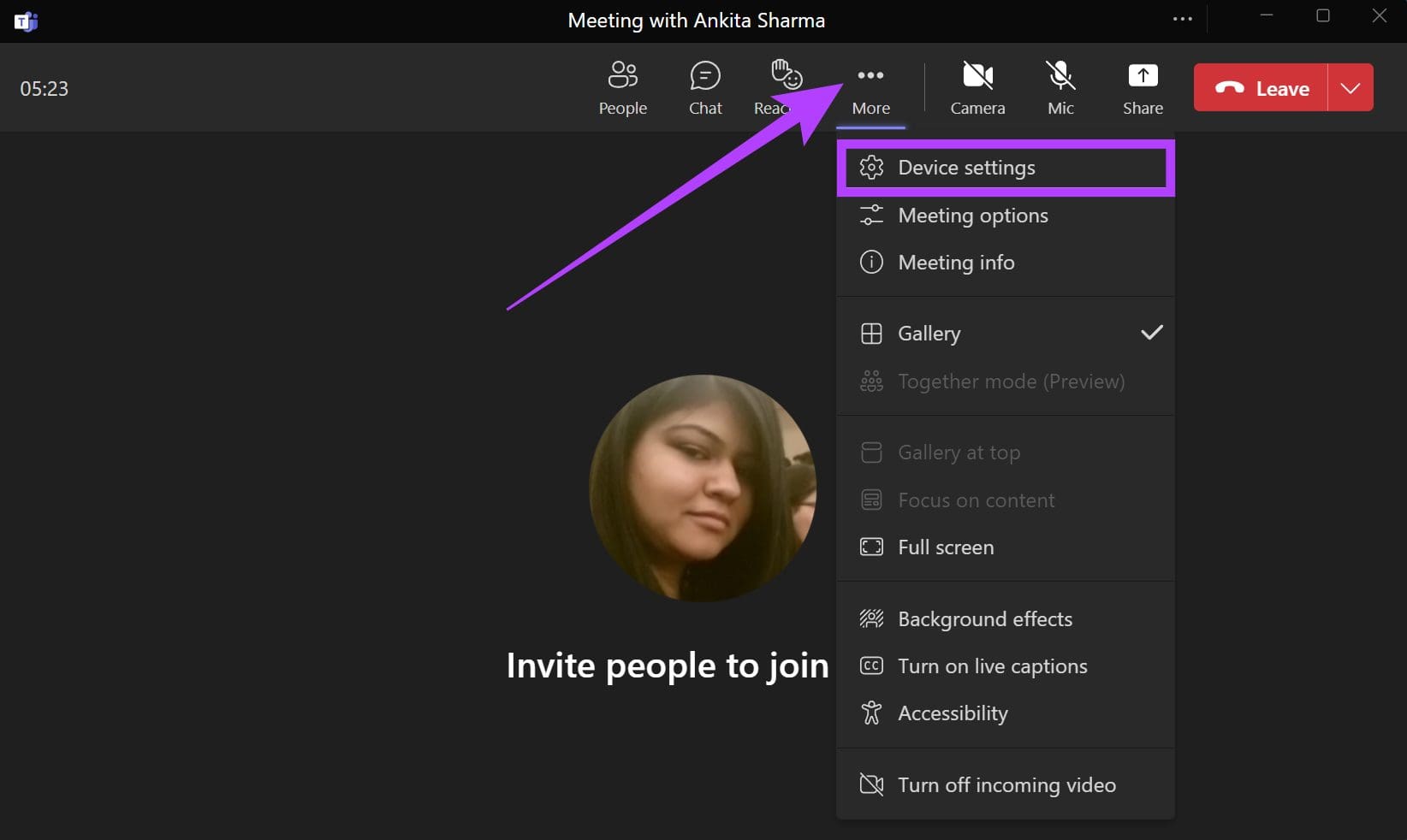The image size is (1407, 840).
Task: Open Accessibility options
Action: click(x=1006, y=713)
